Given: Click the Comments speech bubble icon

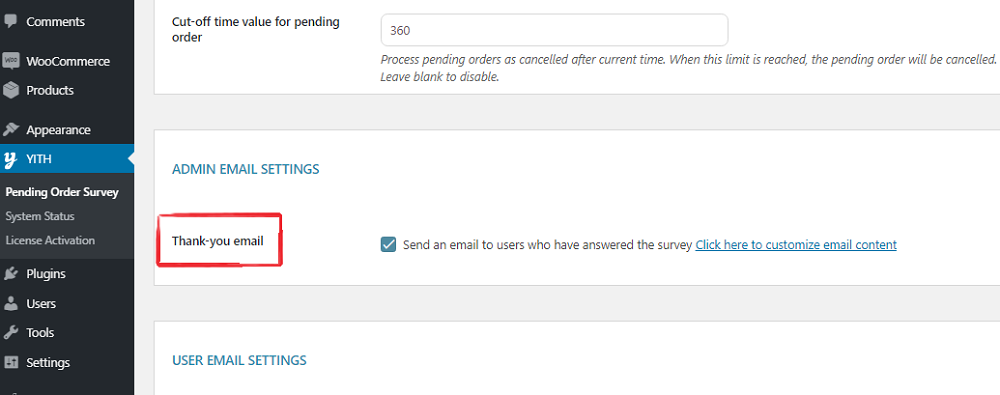Looking at the screenshot, I should click(x=10, y=21).
